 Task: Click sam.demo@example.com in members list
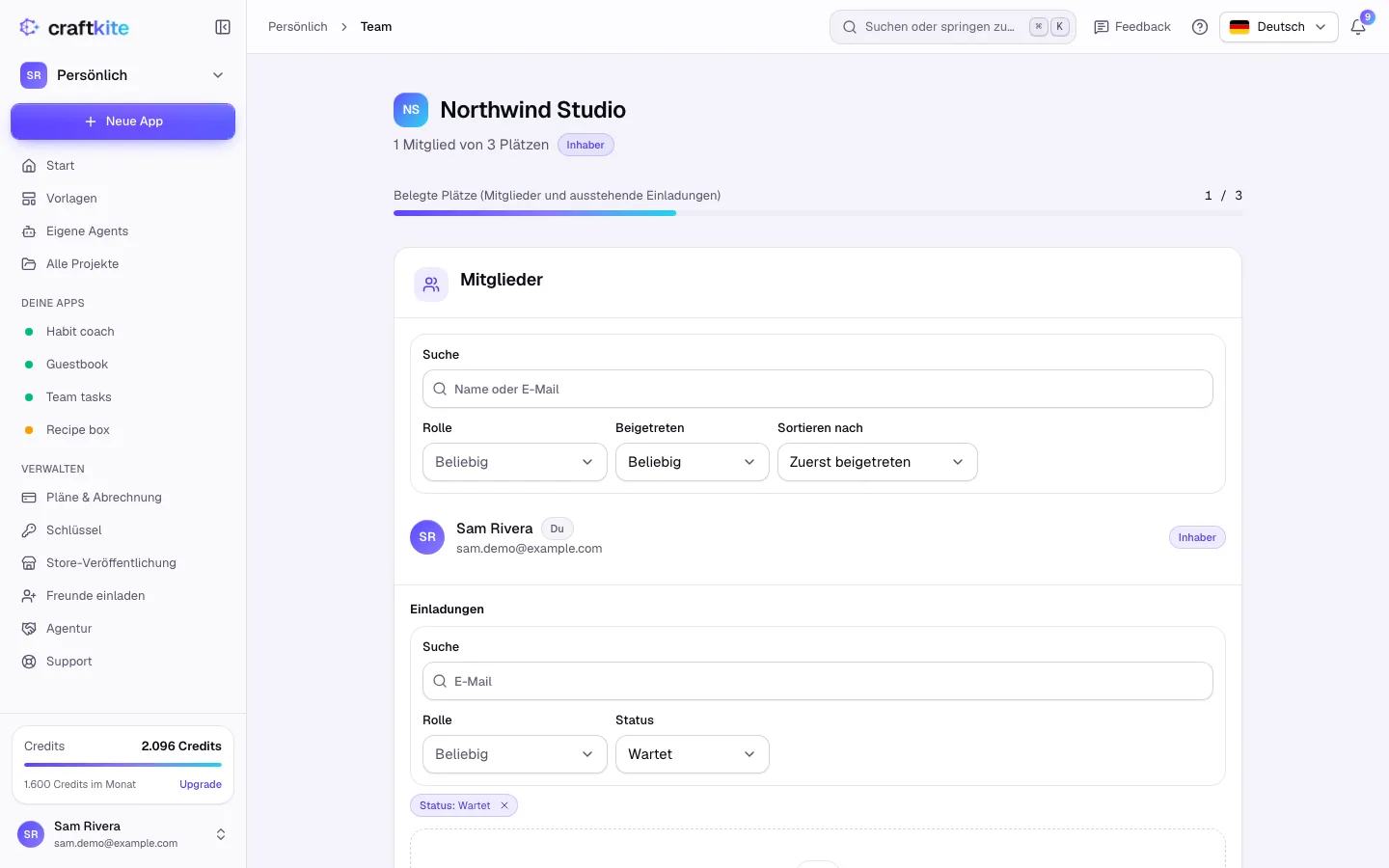coord(529,549)
